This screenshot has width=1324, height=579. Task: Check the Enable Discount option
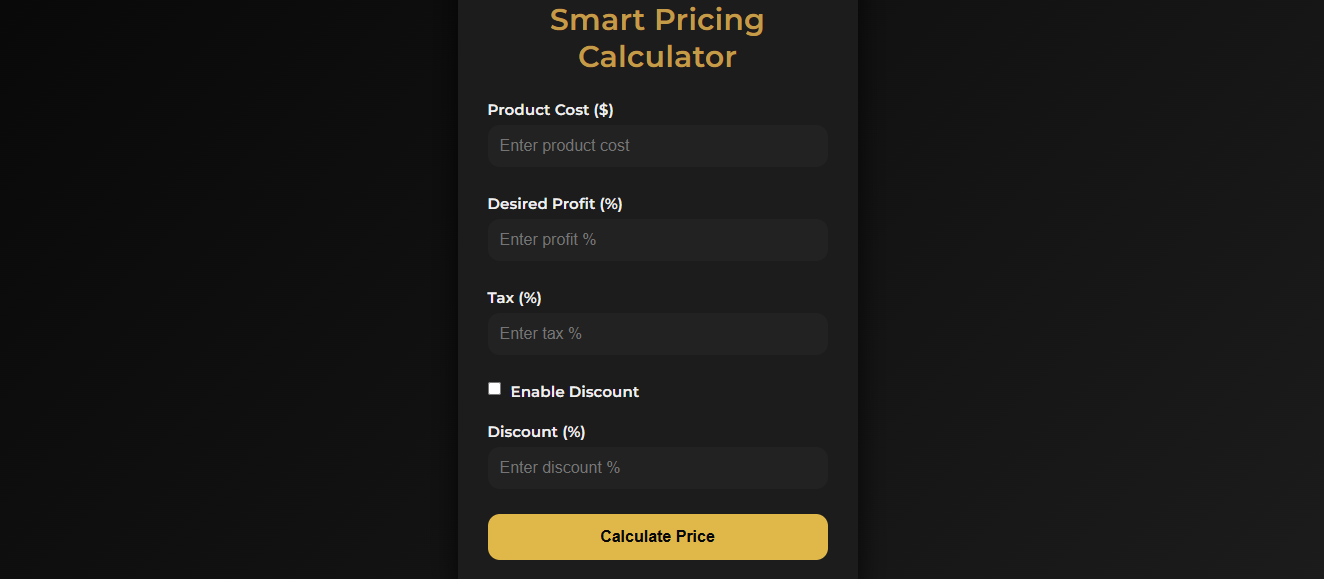pos(494,388)
